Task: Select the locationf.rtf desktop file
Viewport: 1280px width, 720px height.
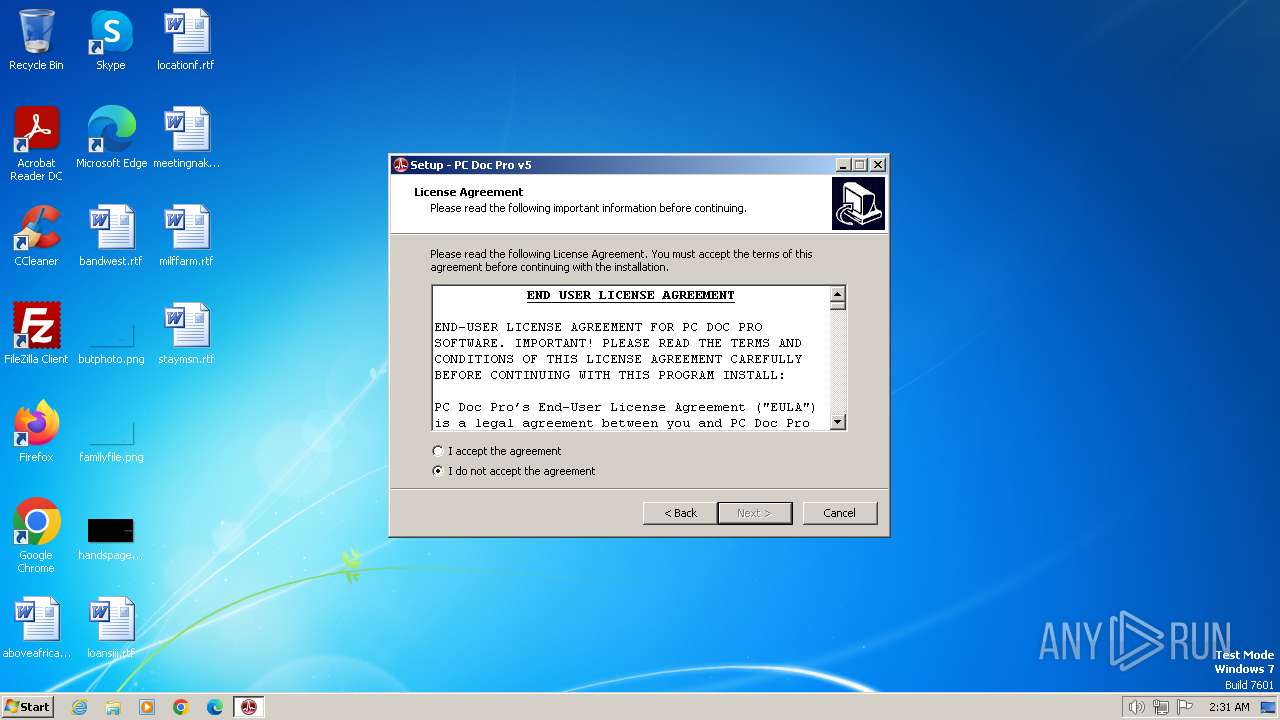Action: tap(186, 40)
